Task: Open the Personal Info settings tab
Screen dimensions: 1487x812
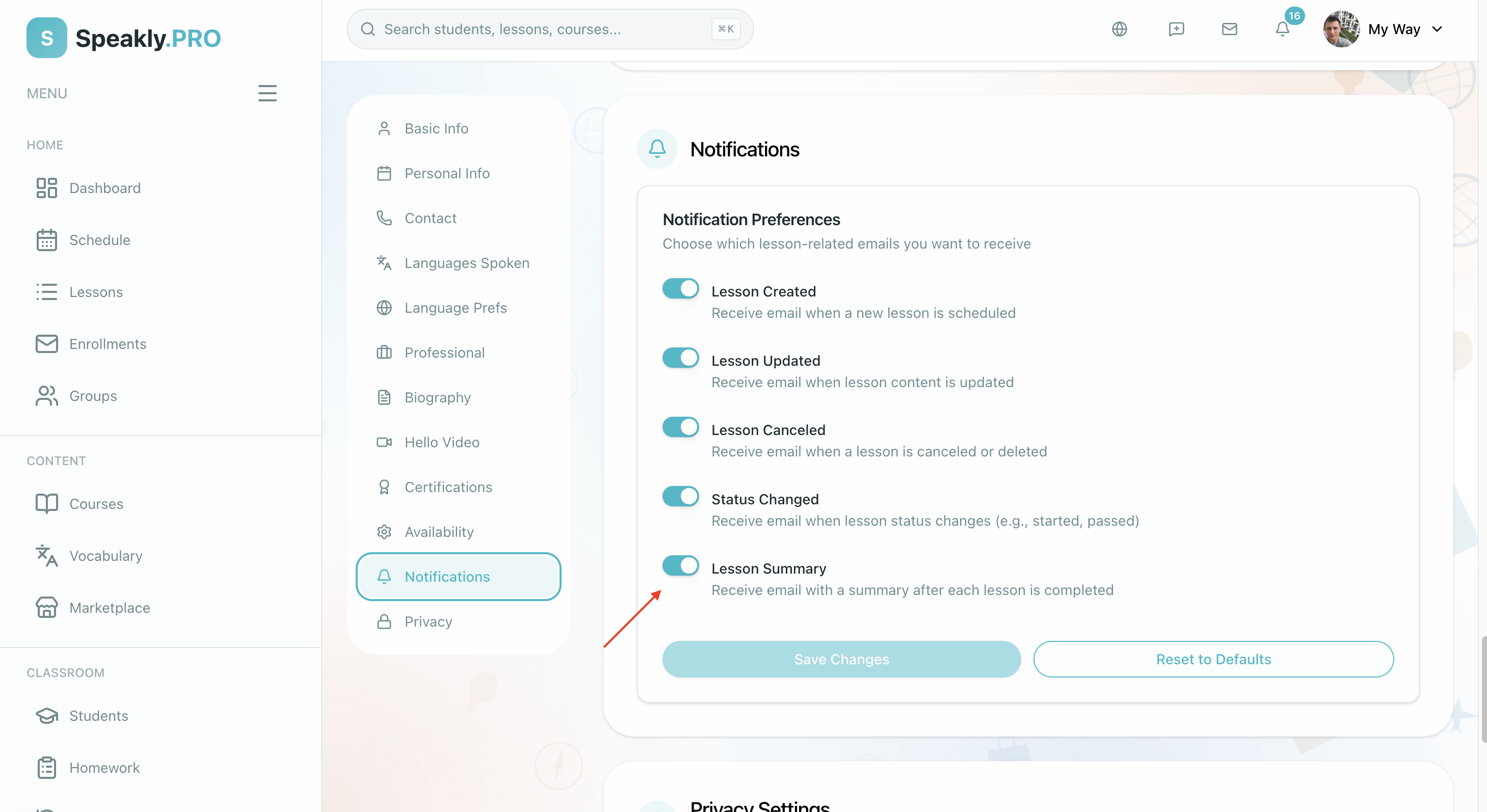Action: pyautogui.click(x=458, y=173)
